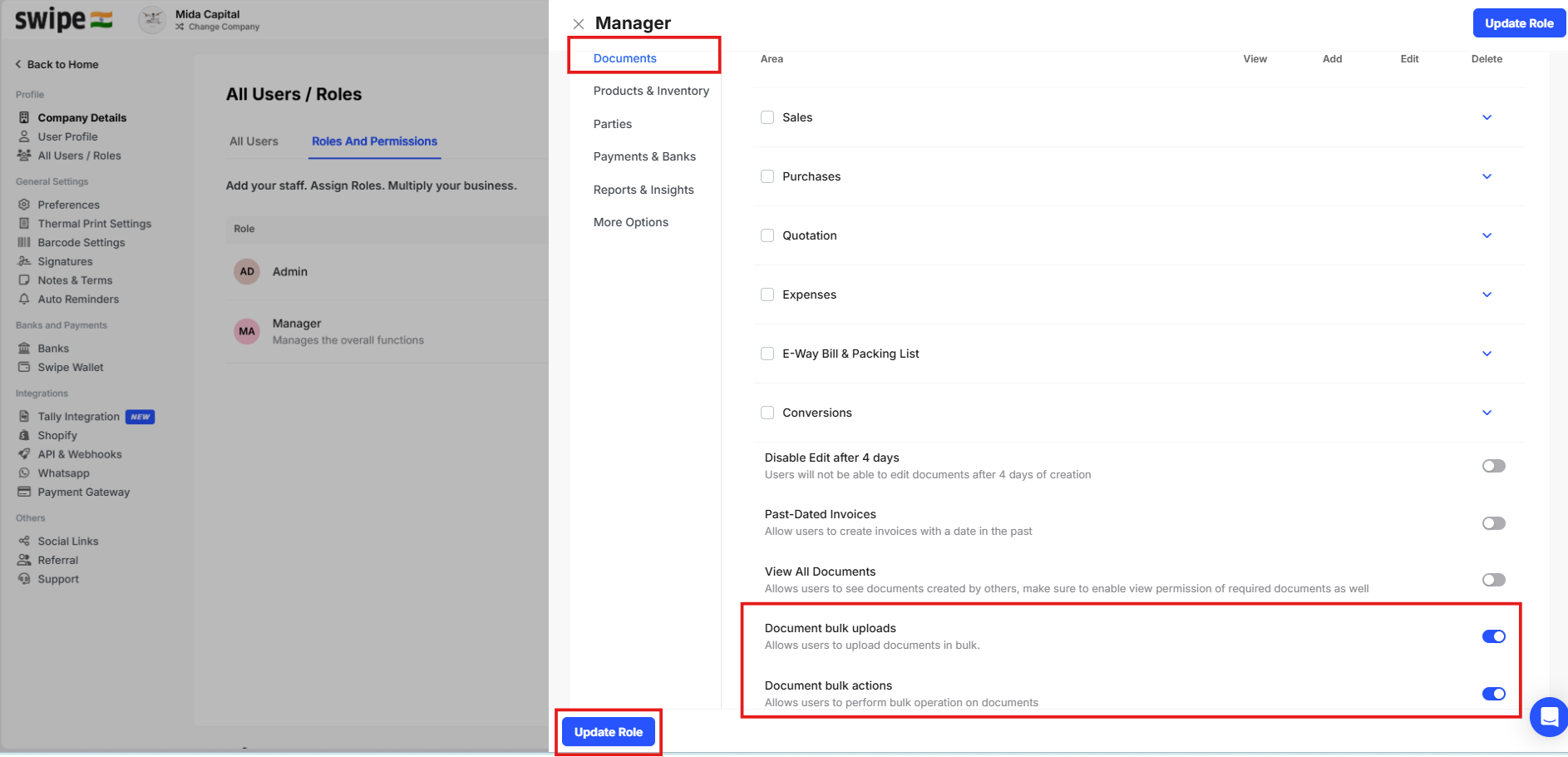
Task: Expand the Quotation row chevron
Action: point(1487,235)
